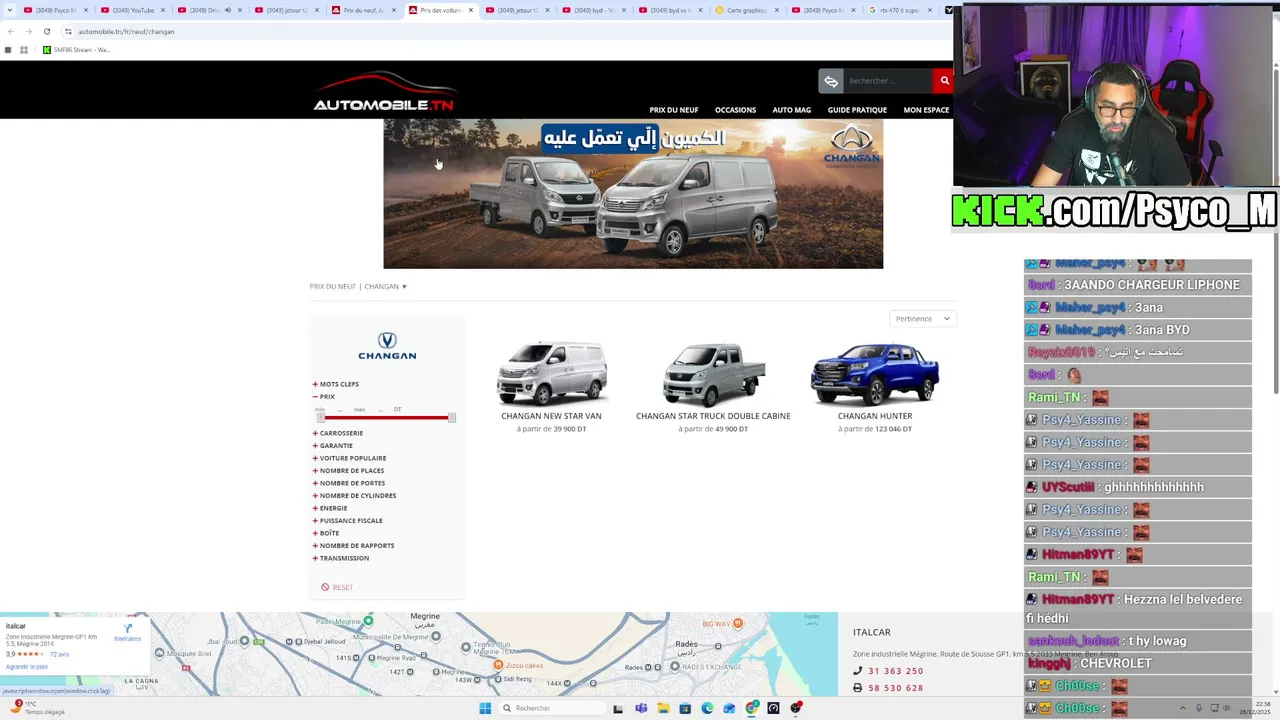The image size is (1280, 720).
Task: Open the Changan Hunter listing
Action: click(875, 387)
